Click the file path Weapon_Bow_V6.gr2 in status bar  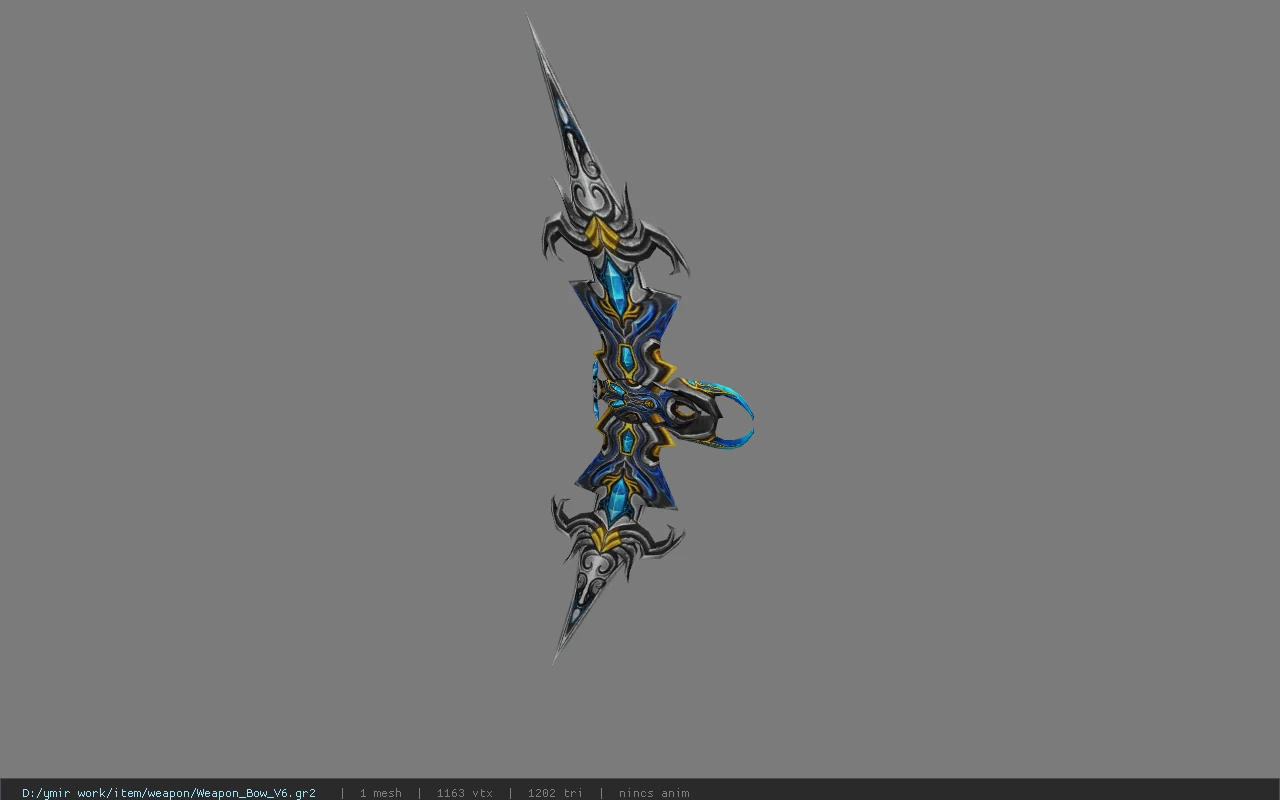[169, 793]
